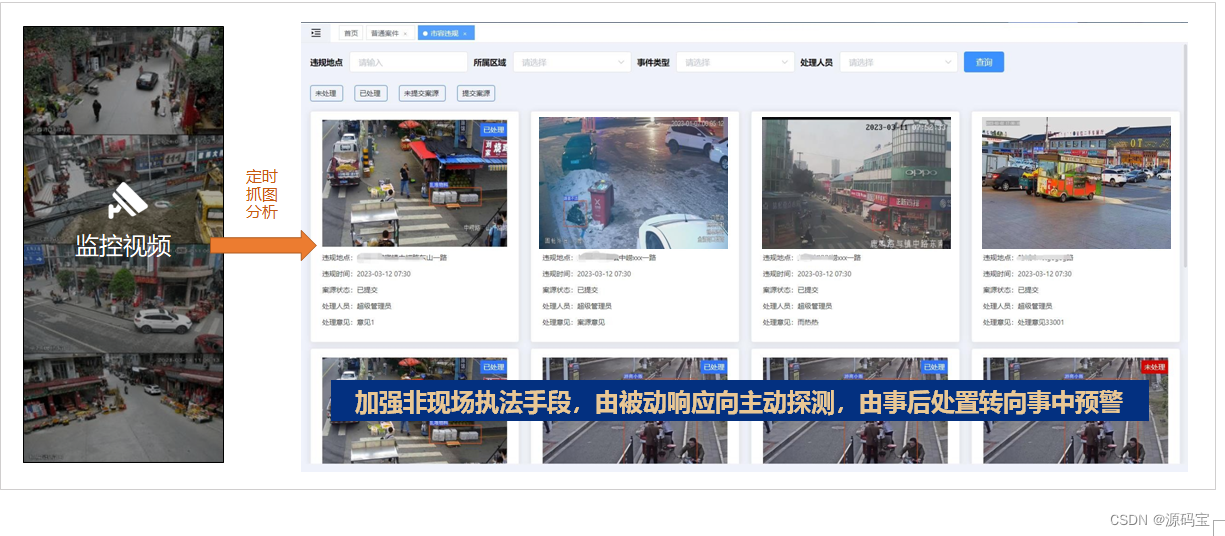Select text 处理意见: 而热热

pos(790,322)
